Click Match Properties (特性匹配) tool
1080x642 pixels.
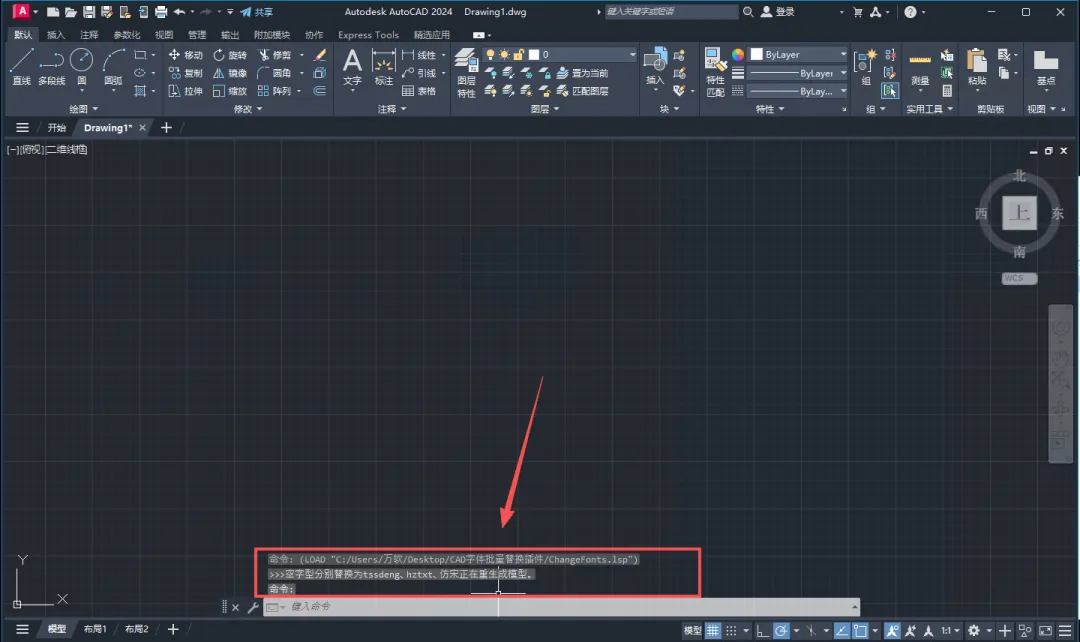coord(715,72)
